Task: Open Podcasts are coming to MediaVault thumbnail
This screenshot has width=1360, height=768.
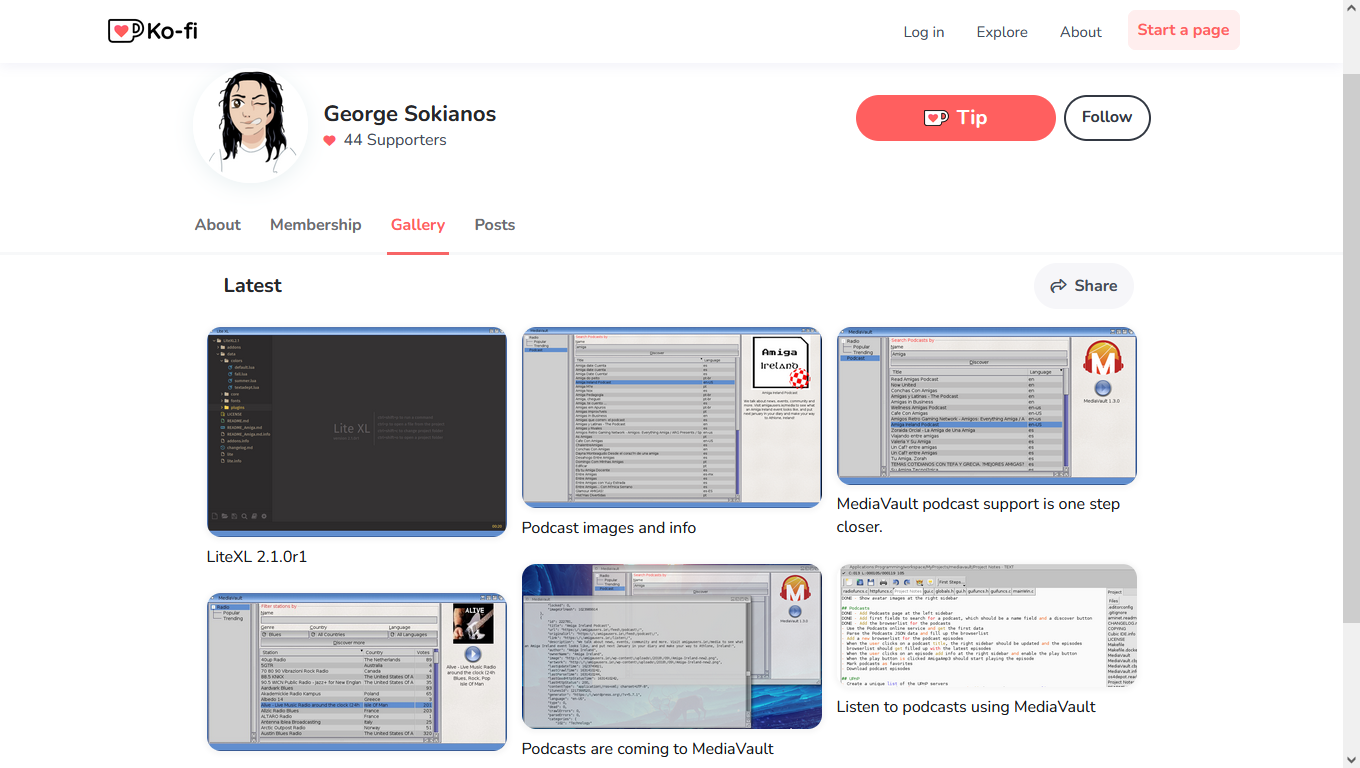Action: click(x=671, y=646)
